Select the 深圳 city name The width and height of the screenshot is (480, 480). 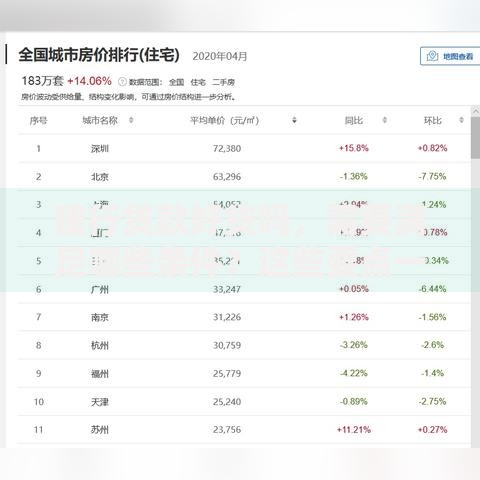point(100,148)
